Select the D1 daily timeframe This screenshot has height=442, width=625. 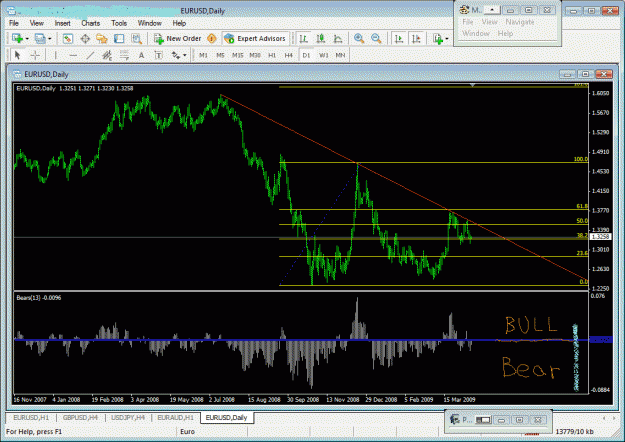[306, 55]
